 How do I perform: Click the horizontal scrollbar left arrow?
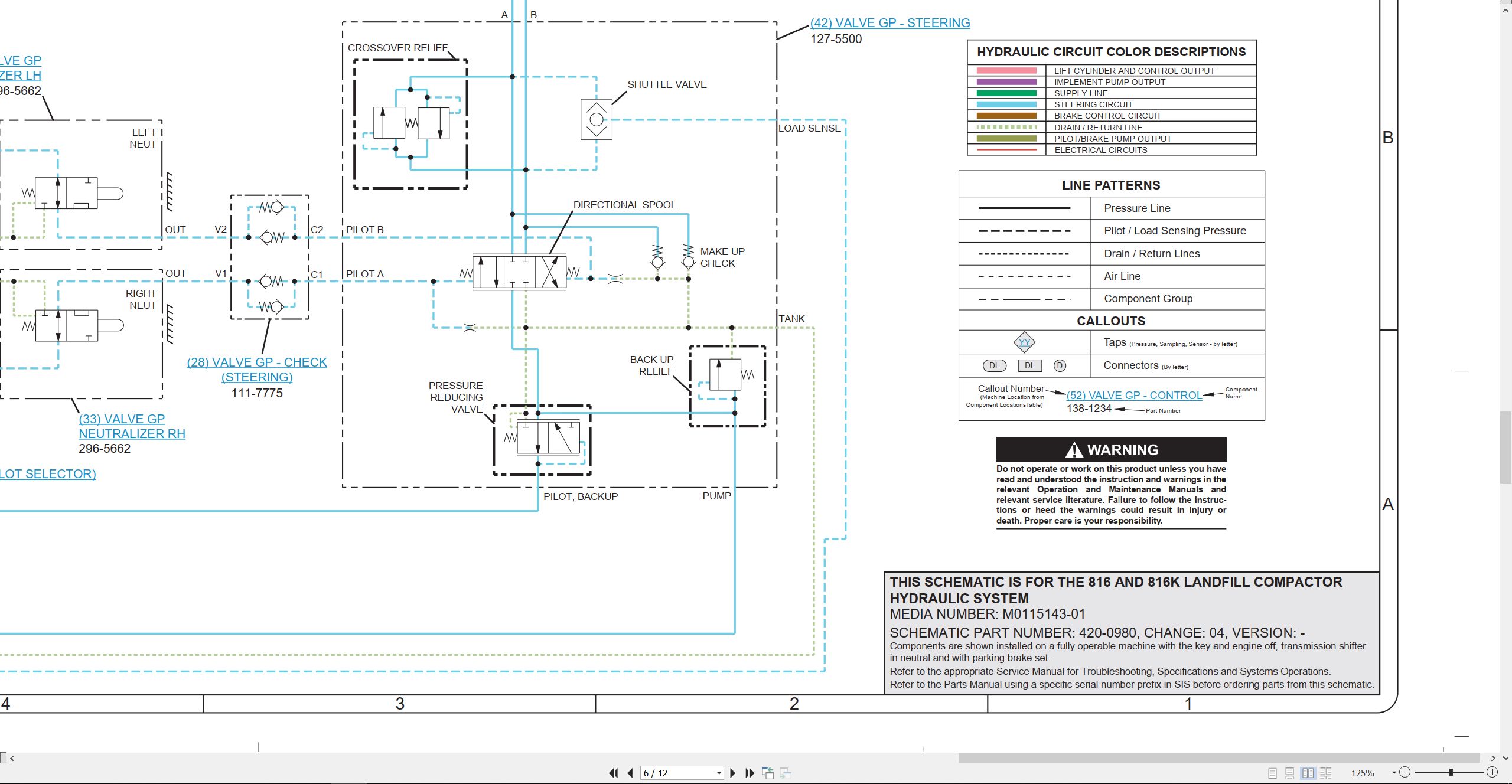(12, 758)
